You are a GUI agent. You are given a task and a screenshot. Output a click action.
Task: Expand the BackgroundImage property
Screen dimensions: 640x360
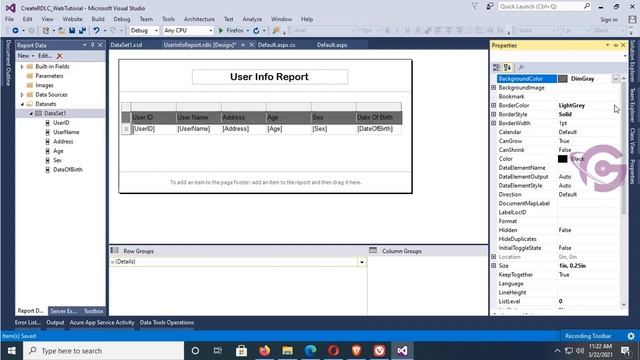pos(493,88)
